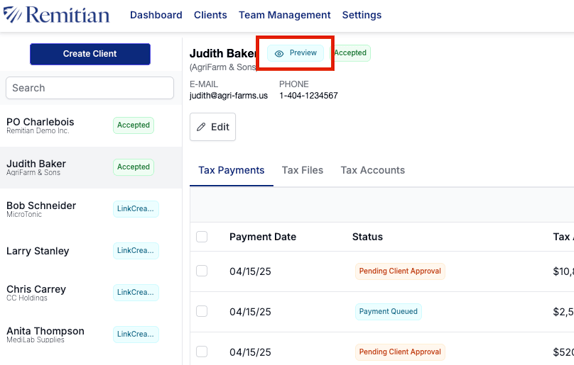Check the first 04/15/25 Pending Client Approval row

coord(202,271)
